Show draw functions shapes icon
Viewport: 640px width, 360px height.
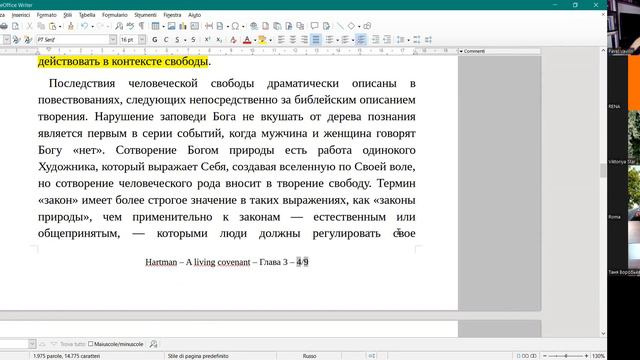367,26
